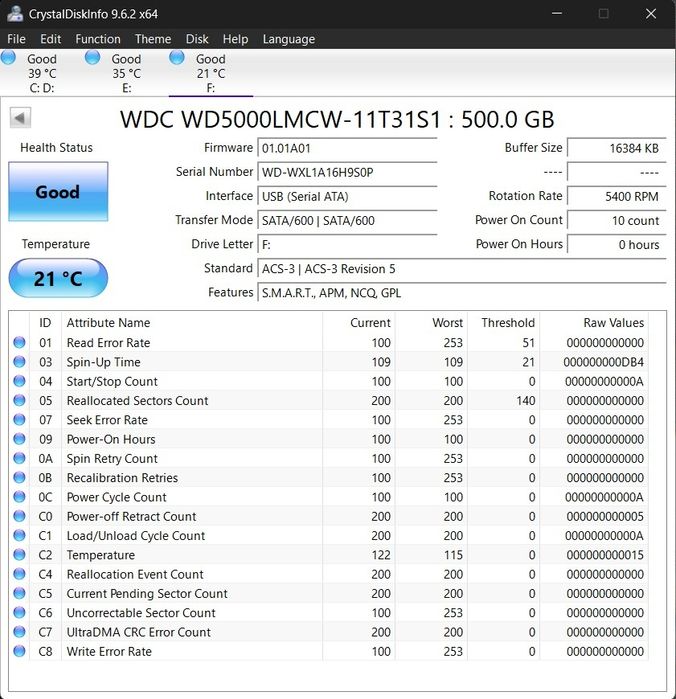Viewport: 676px width, 699px height.
Task: Select the F: disk status orb
Action: coord(177,58)
